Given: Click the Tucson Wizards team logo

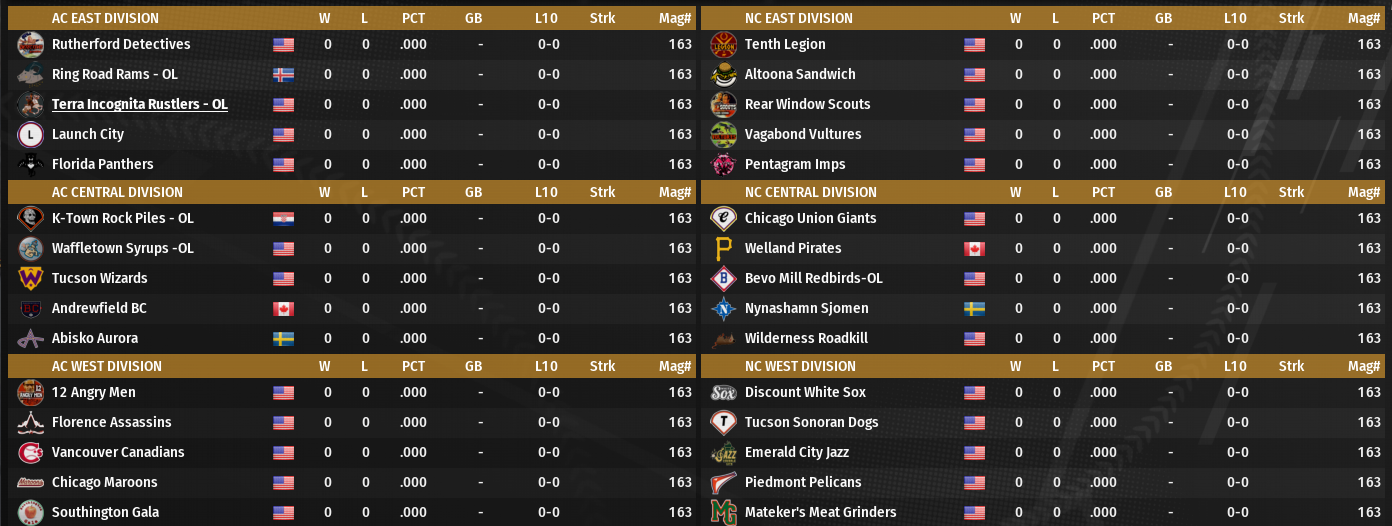Looking at the screenshot, I should (31, 279).
